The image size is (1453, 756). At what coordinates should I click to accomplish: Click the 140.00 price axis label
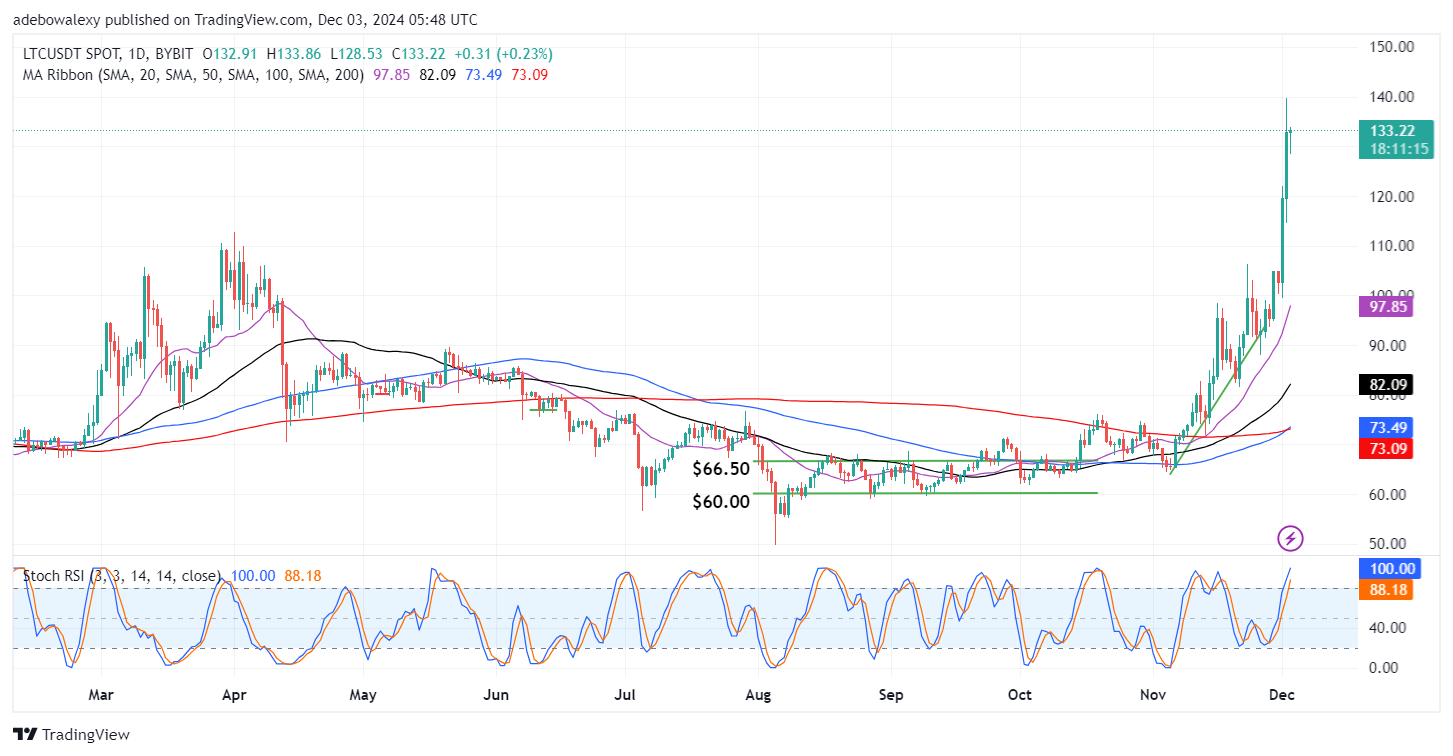click(1391, 97)
